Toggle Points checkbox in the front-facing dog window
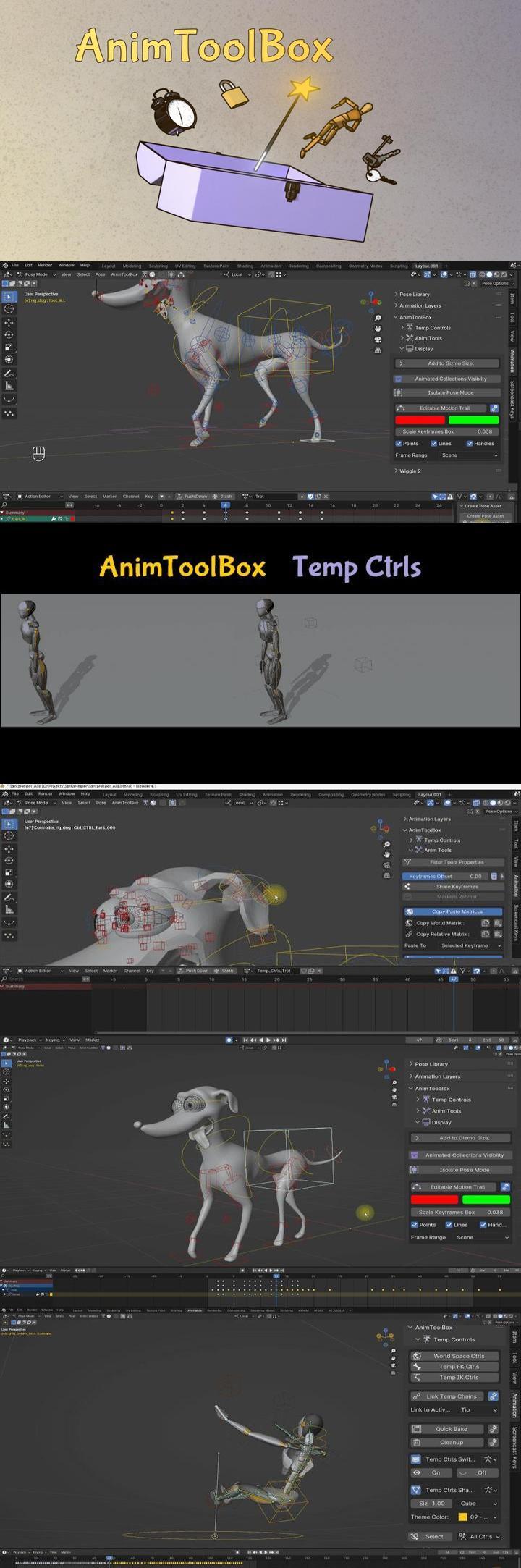 [x=415, y=1225]
